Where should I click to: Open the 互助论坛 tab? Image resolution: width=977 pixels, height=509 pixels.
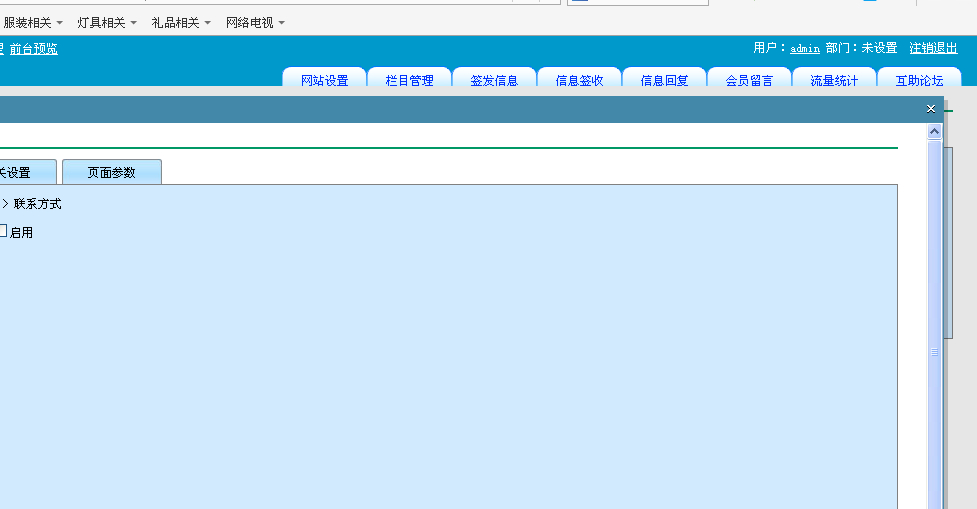(920, 80)
